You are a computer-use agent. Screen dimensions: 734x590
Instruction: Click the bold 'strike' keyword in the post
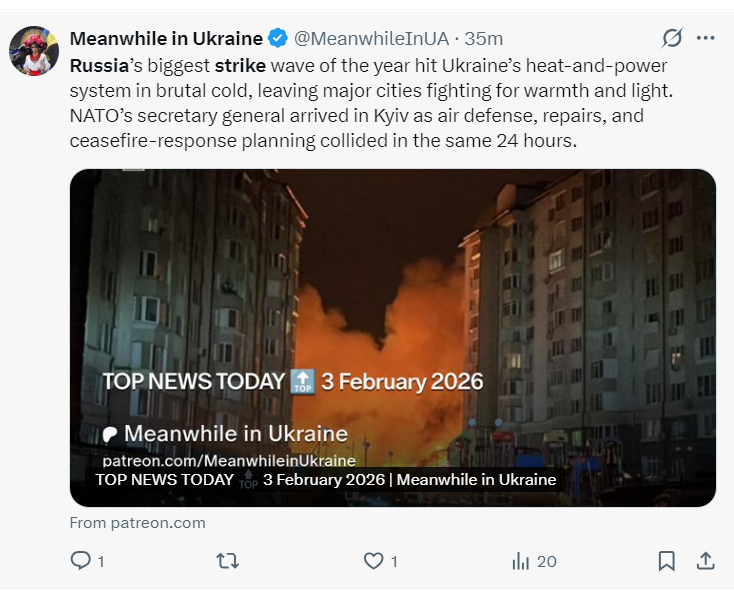240,66
